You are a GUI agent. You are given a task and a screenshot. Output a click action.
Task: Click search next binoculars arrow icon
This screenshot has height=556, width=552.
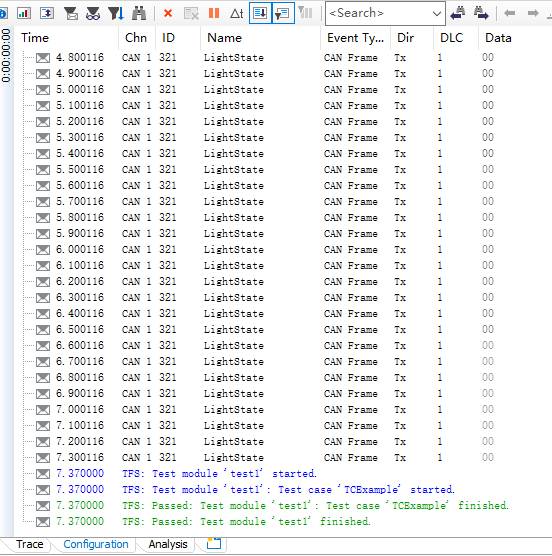coord(481,13)
